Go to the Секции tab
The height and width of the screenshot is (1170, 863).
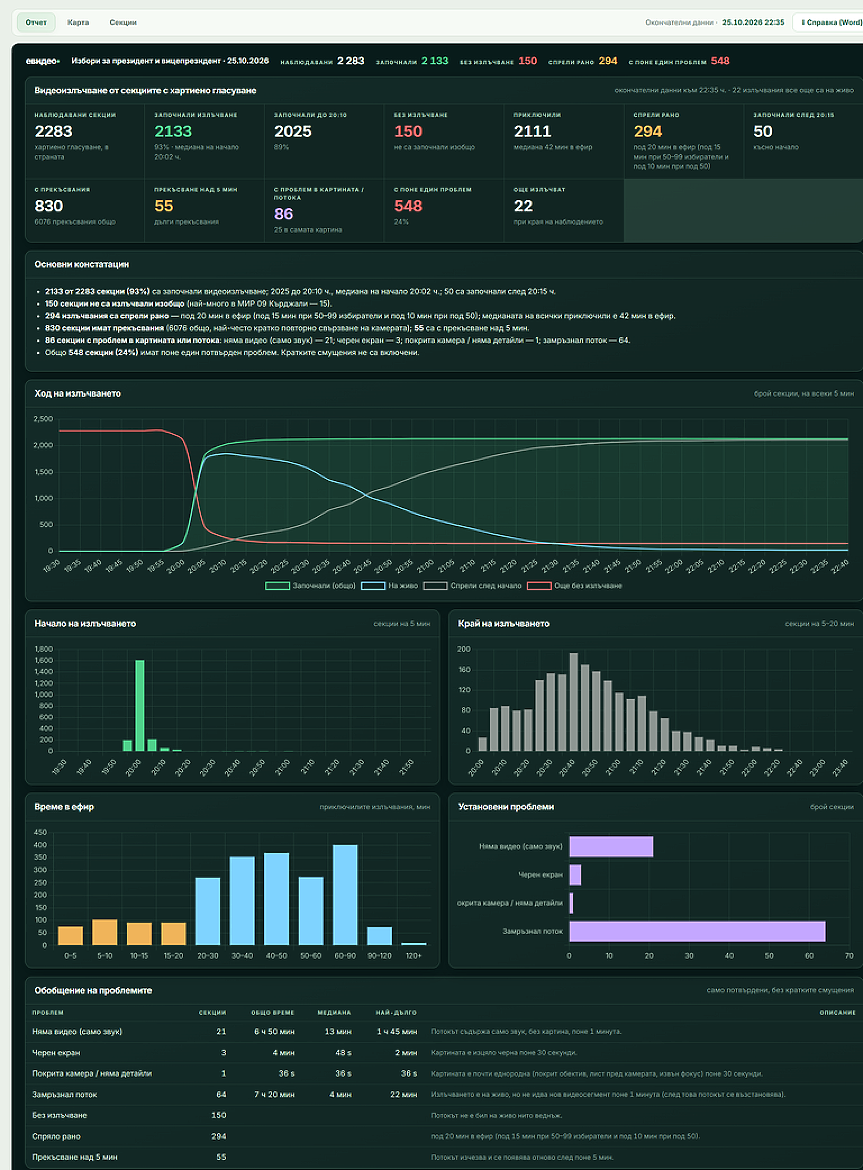pyautogui.click(x=123, y=22)
